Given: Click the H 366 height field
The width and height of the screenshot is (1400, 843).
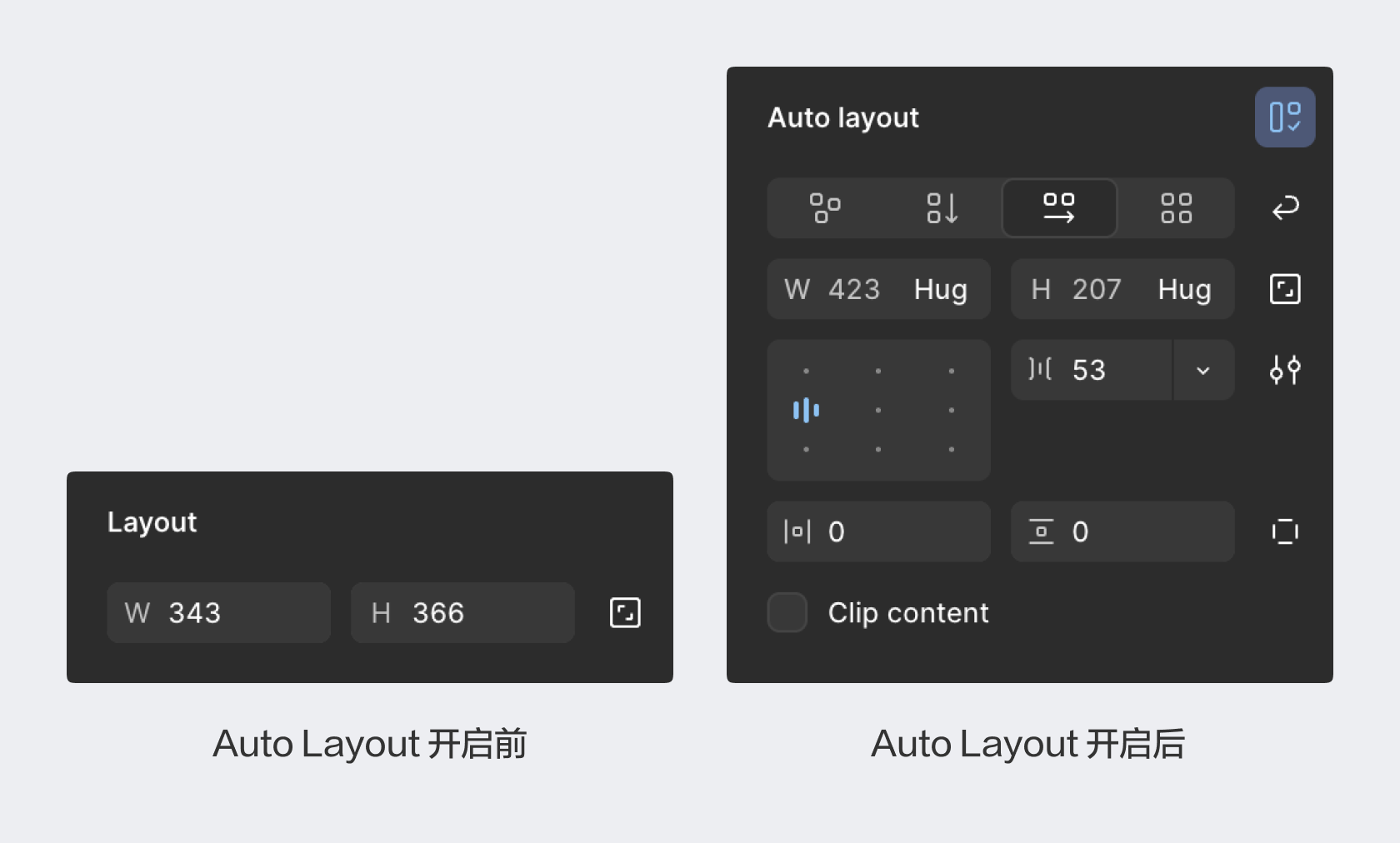Looking at the screenshot, I should [x=462, y=612].
